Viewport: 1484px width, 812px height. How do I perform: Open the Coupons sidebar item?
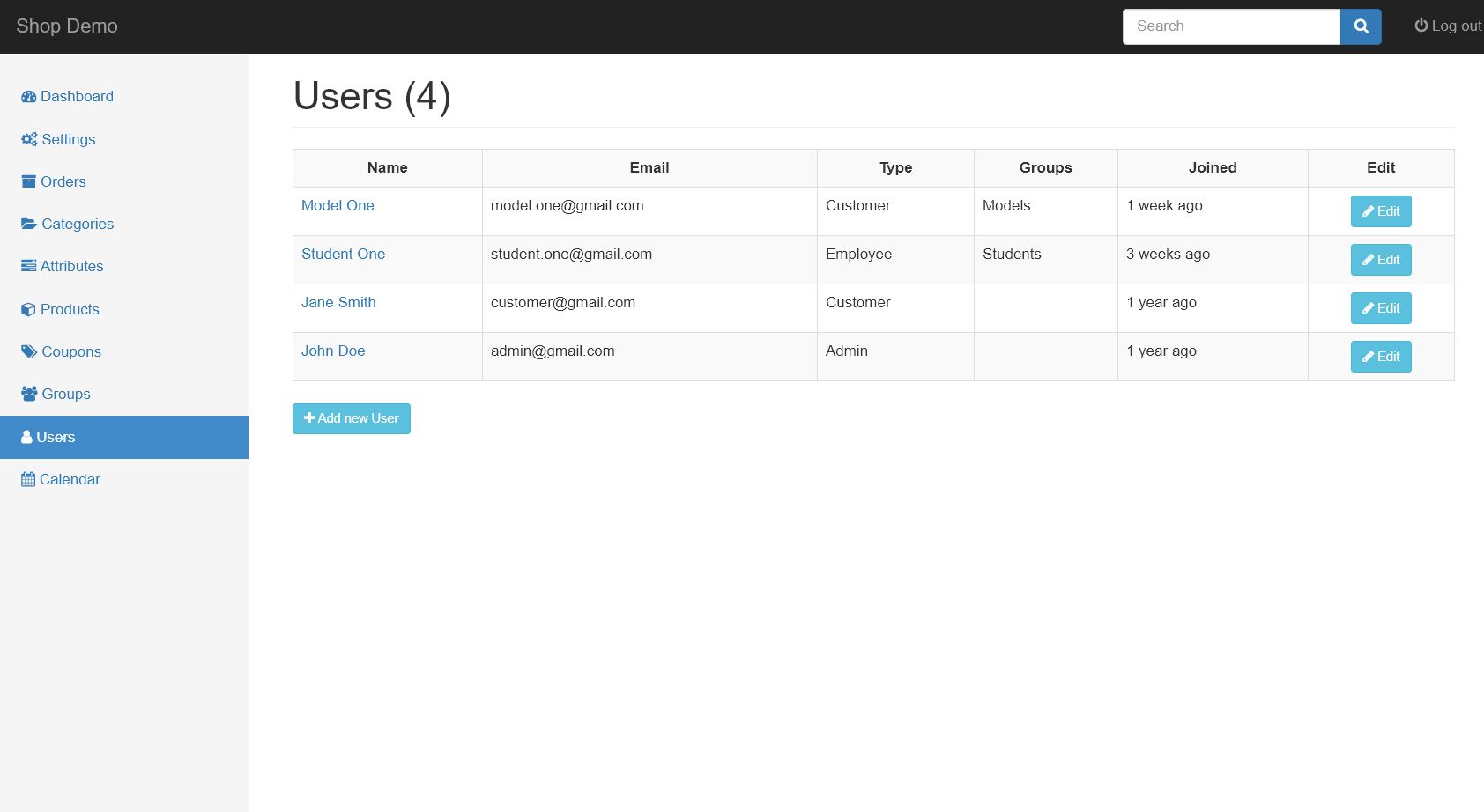point(124,351)
